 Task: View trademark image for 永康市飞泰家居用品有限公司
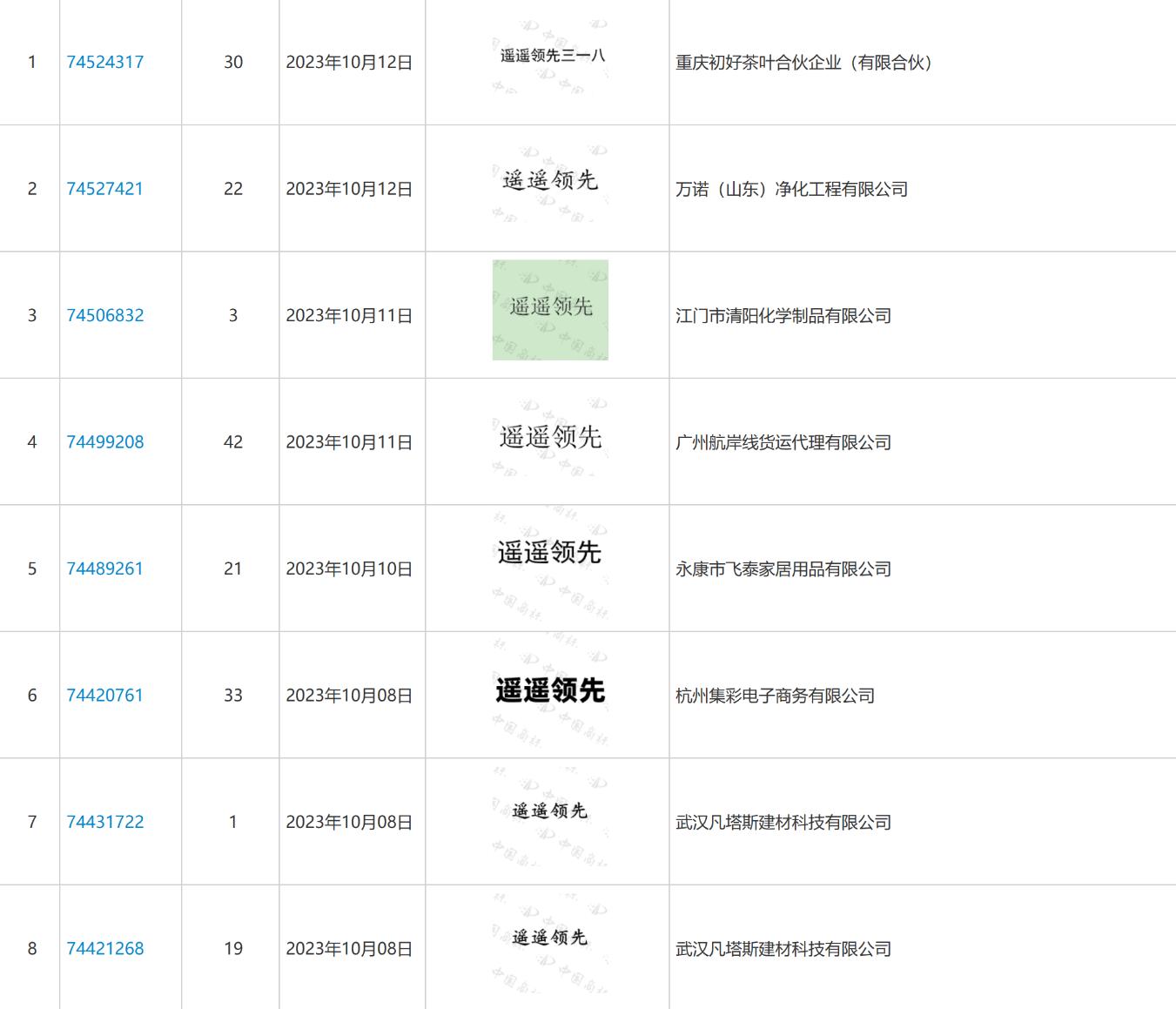point(550,564)
